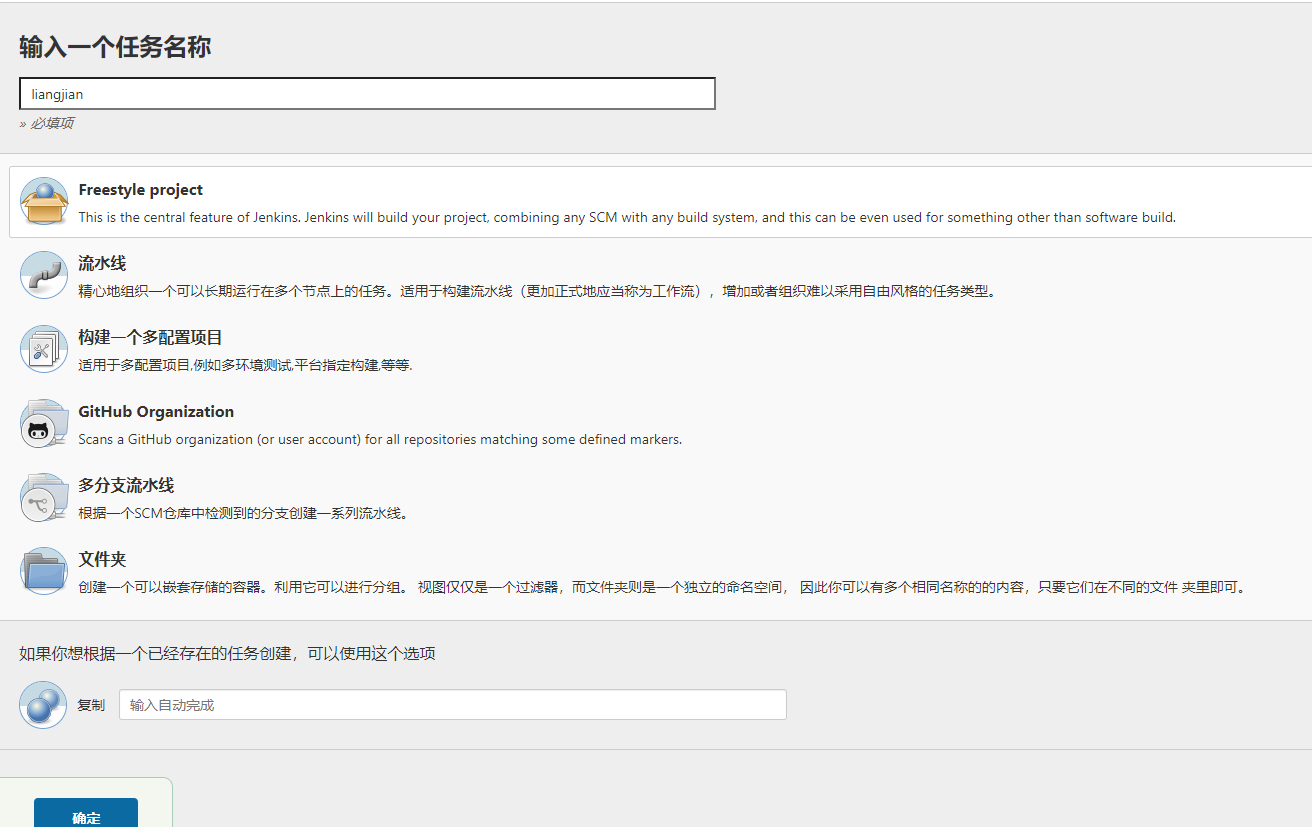The height and width of the screenshot is (827, 1312).
Task: Select the GitHub Organization title text
Action: click(156, 412)
